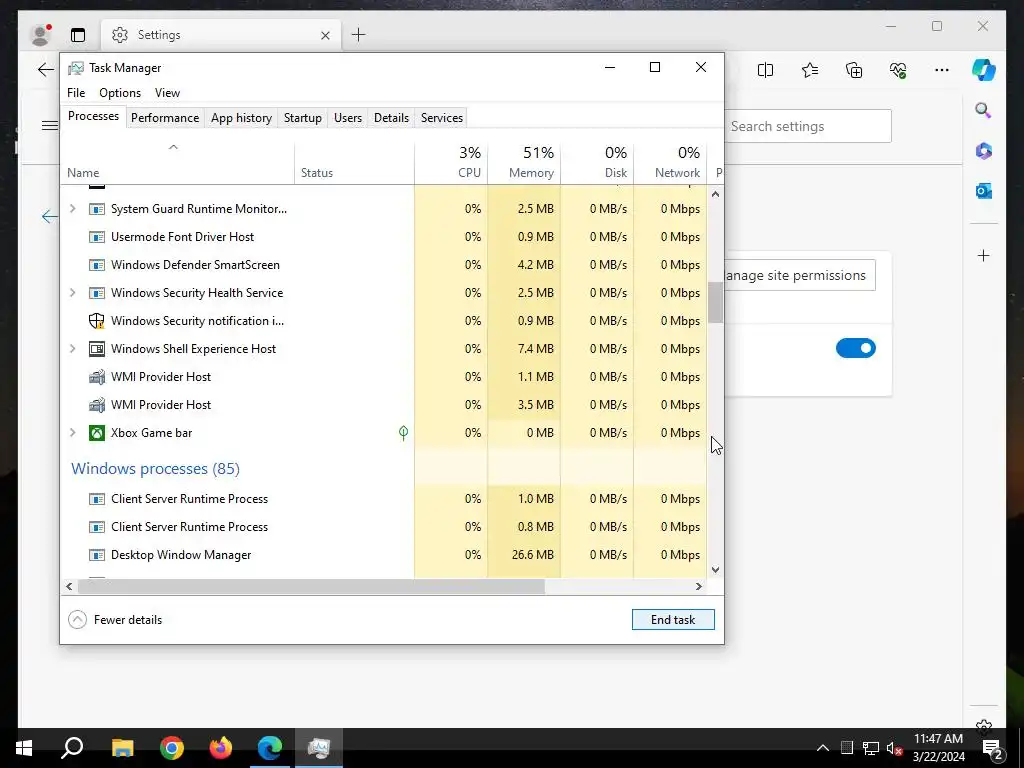Click the End task button

tap(673, 620)
